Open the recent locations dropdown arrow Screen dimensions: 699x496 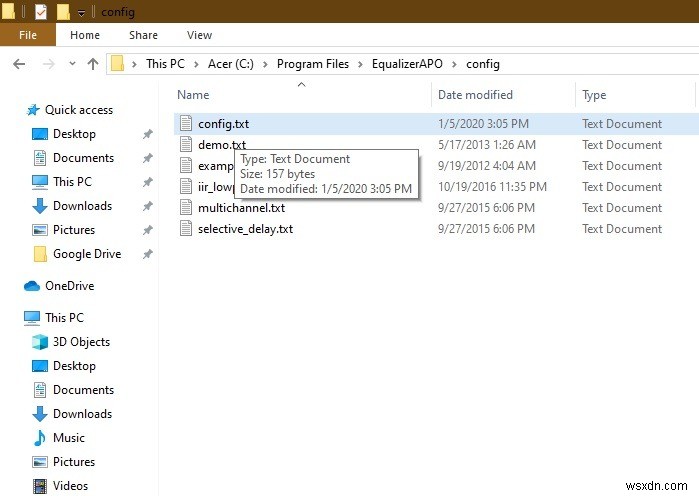click(72, 64)
